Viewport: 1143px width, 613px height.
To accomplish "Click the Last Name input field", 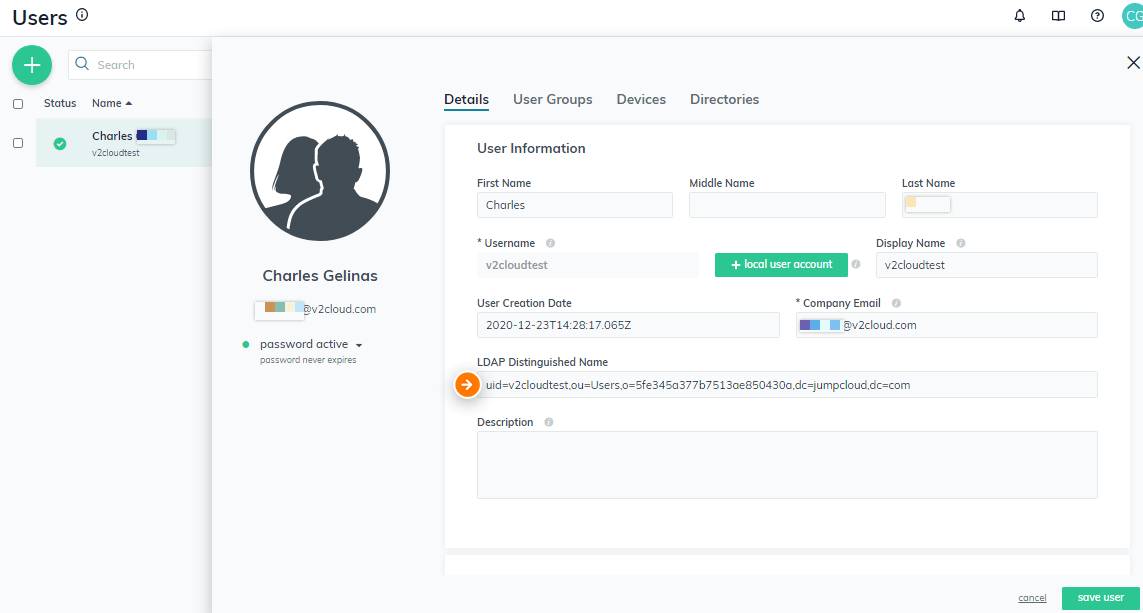I will click(999, 205).
